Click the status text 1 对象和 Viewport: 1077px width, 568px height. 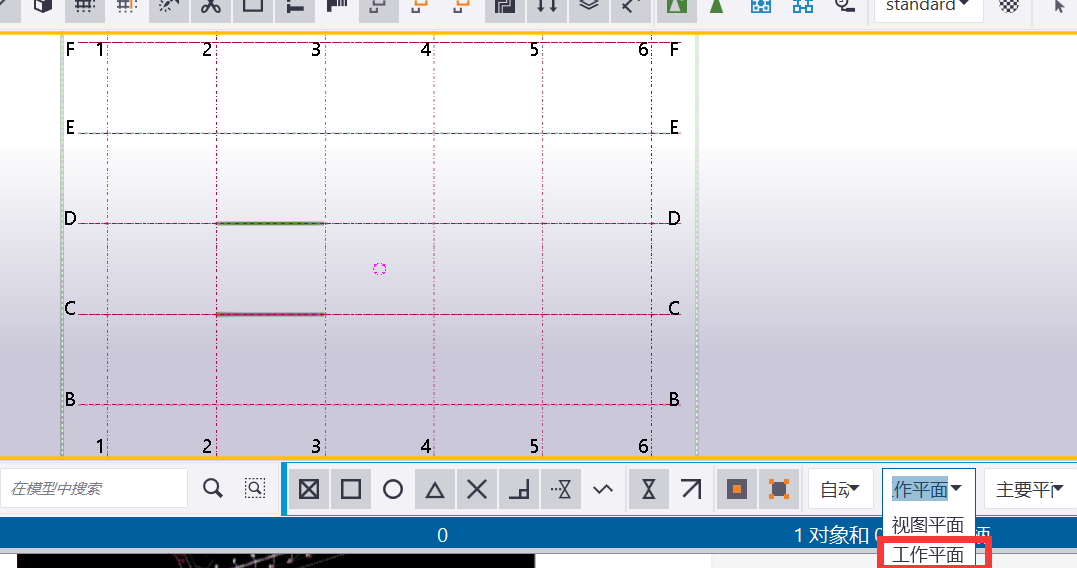point(831,535)
